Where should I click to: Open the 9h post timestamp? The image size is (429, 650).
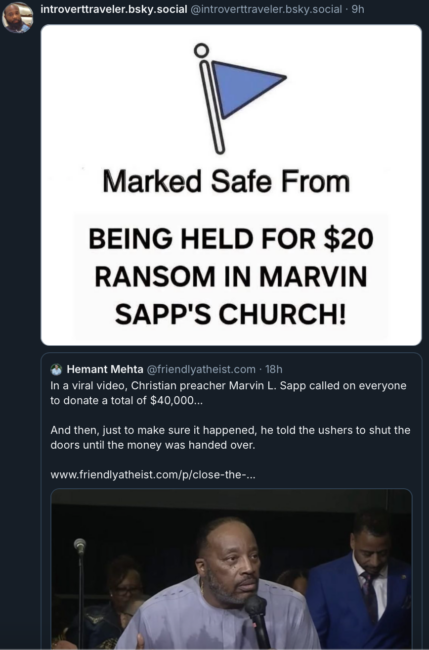click(x=358, y=9)
